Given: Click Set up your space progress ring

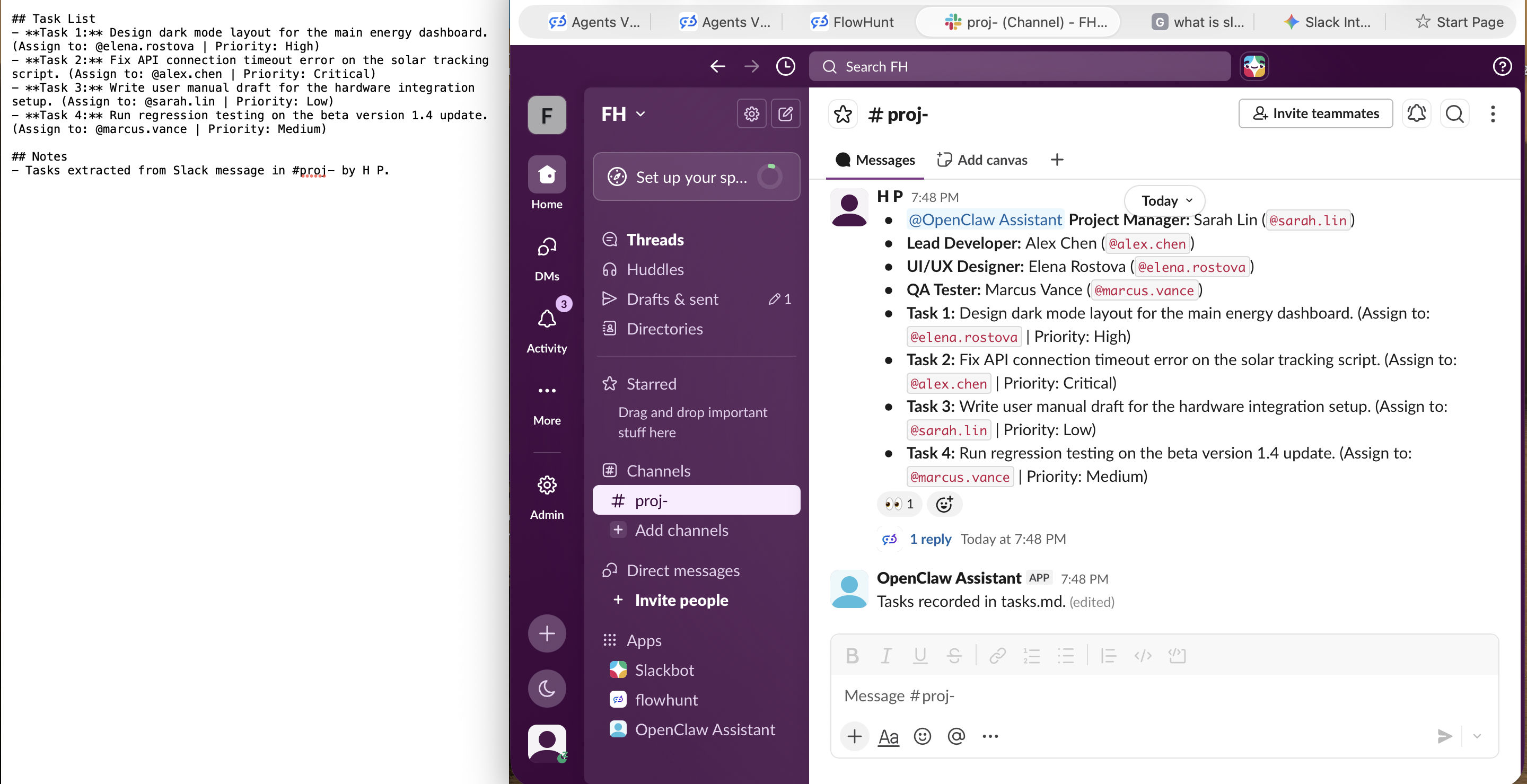Looking at the screenshot, I should coord(770,177).
